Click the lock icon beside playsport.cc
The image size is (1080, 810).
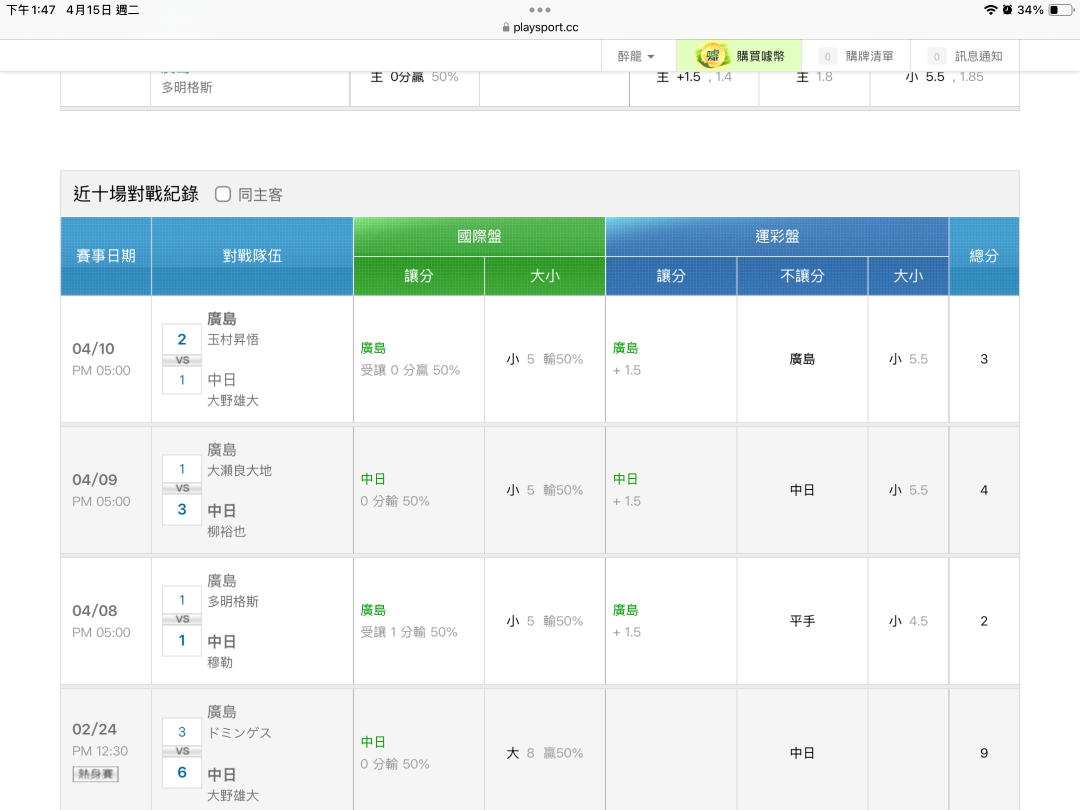(x=506, y=28)
